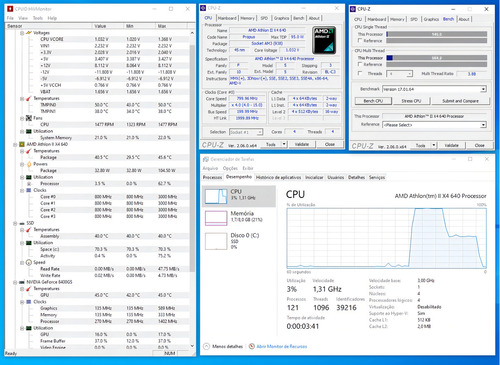Viewport: 500px width, 365px height.
Task: Open the Tools dropdown arrow in left CPU-Z window
Action: coord(284,144)
